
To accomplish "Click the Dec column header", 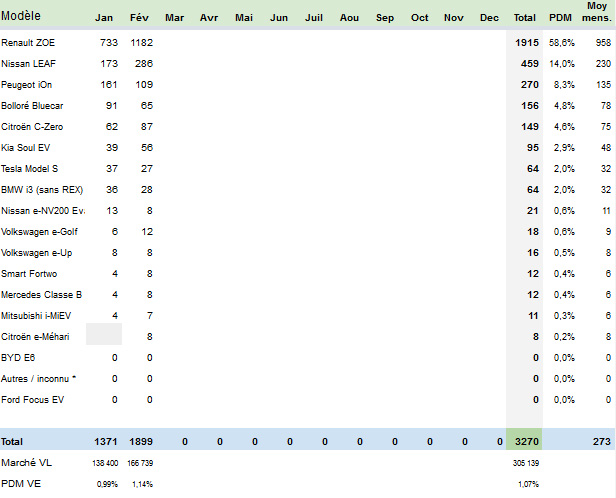I will click(489, 18).
